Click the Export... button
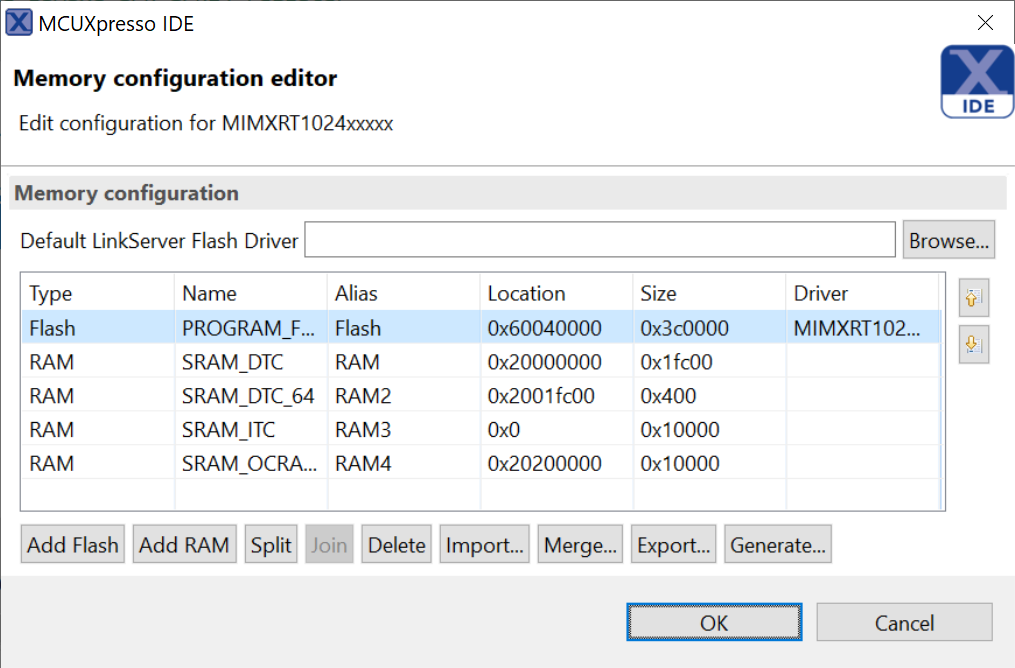The image size is (1015, 668). click(673, 545)
